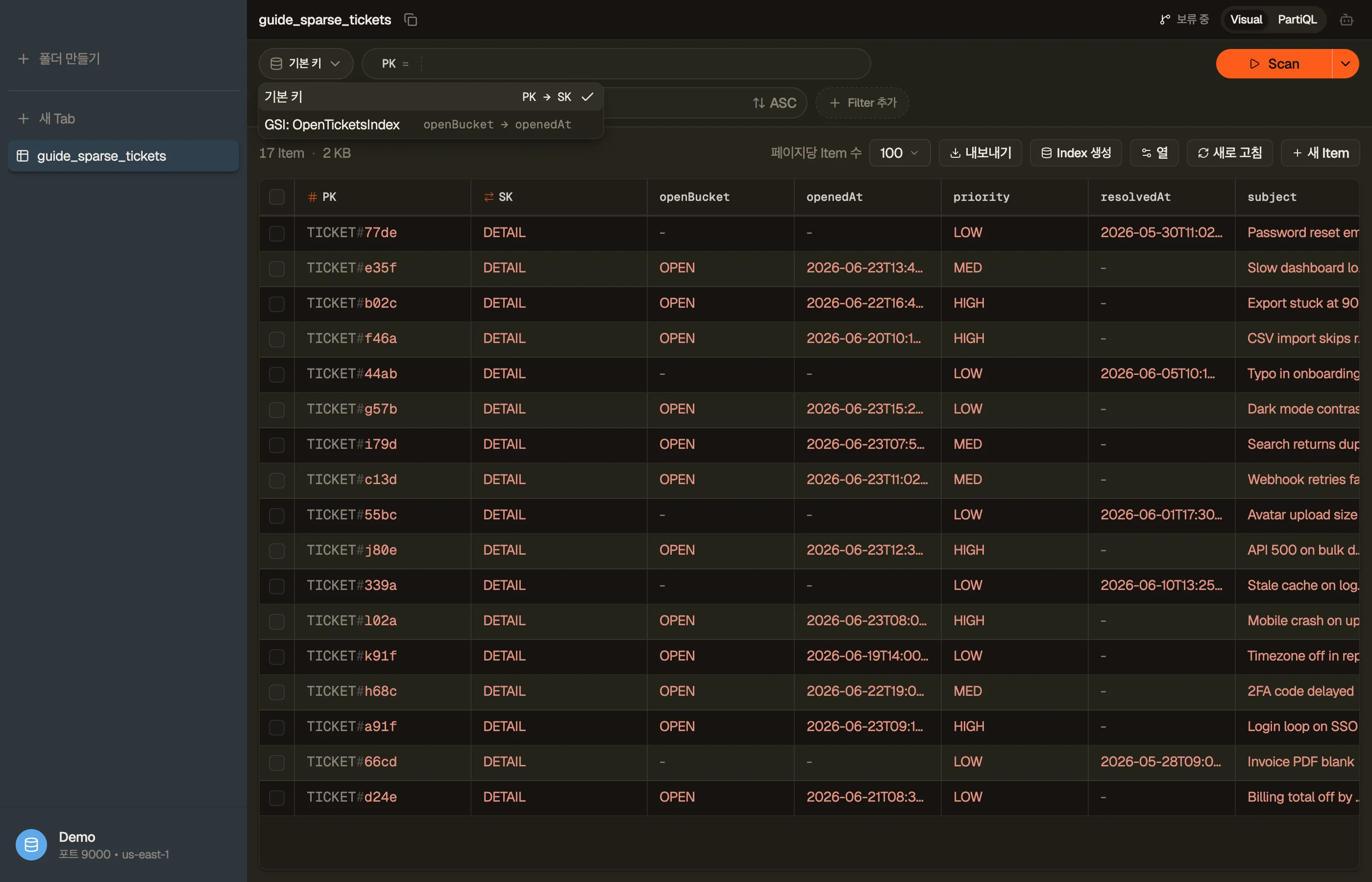
Task: Switch to the PartiQL tab
Action: pyautogui.click(x=1297, y=20)
